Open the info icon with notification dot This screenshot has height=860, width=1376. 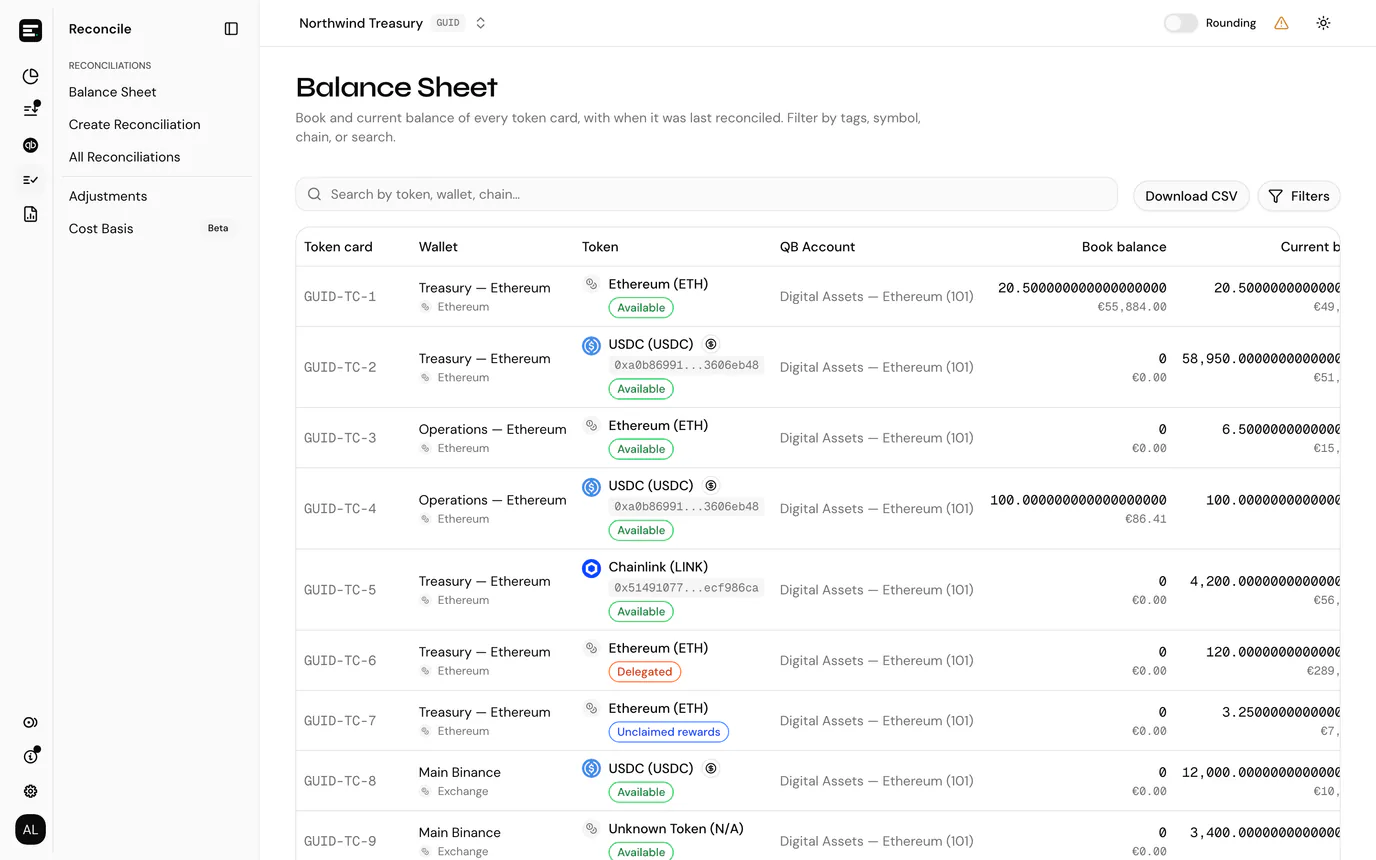pyautogui.click(x=30, y=756)
